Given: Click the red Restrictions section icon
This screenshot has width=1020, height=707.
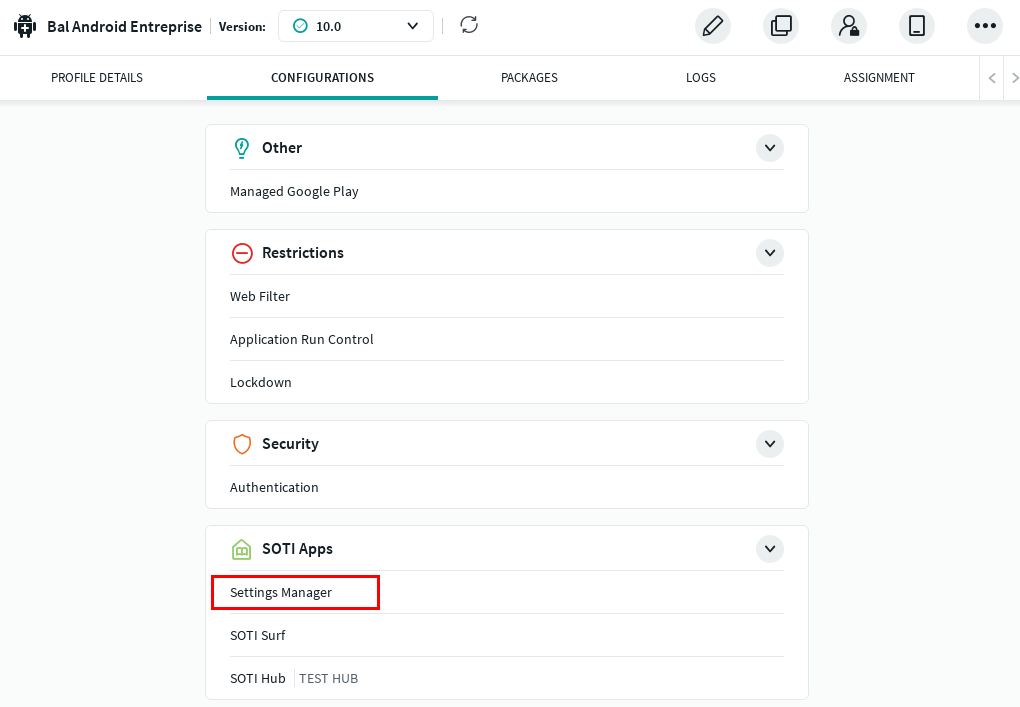Looking at the screenshot, I should tap(241, 253).
